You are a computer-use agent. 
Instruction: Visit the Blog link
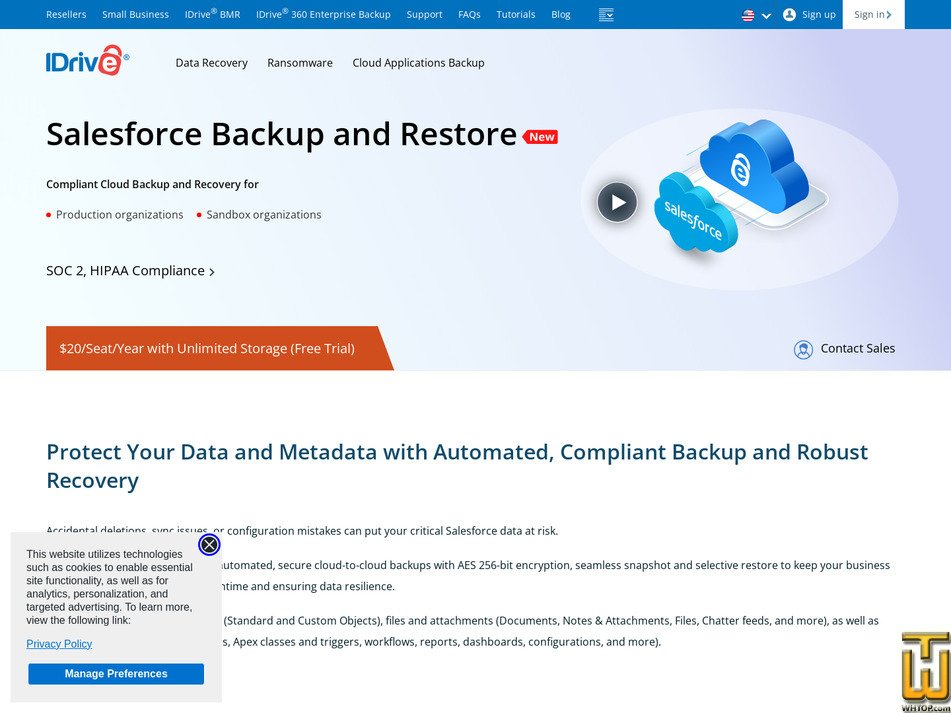tap(560, 15)
